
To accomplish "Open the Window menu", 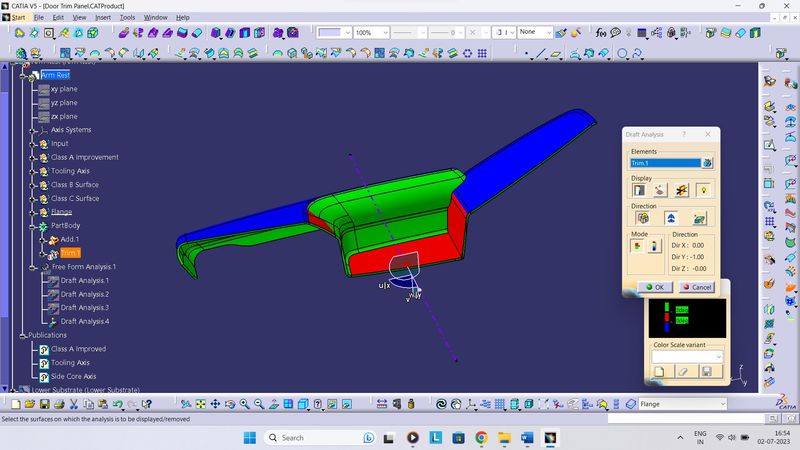I will click(x=155, y=17).
